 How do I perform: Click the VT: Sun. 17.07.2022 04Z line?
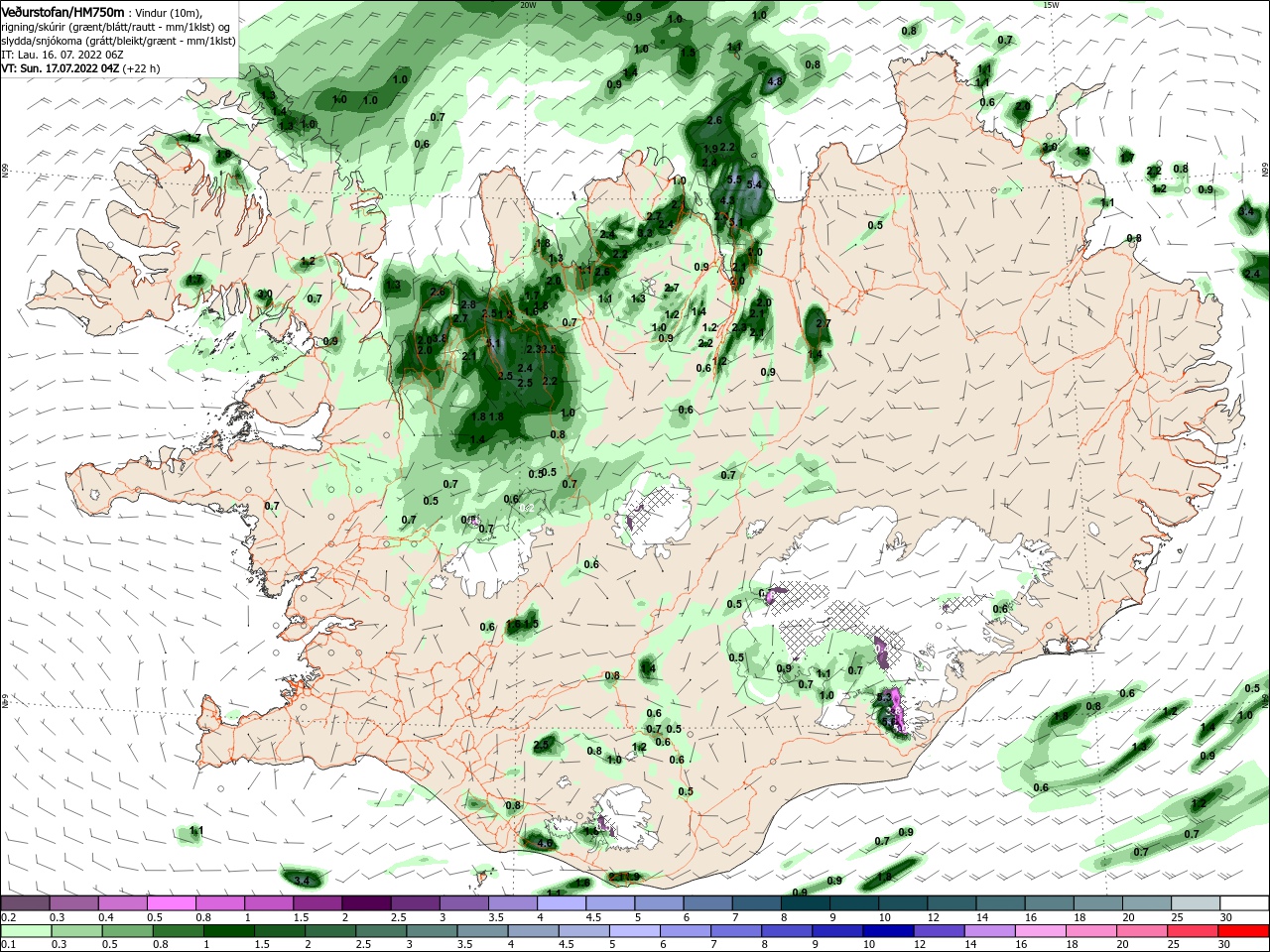click(x=80, y=68)
